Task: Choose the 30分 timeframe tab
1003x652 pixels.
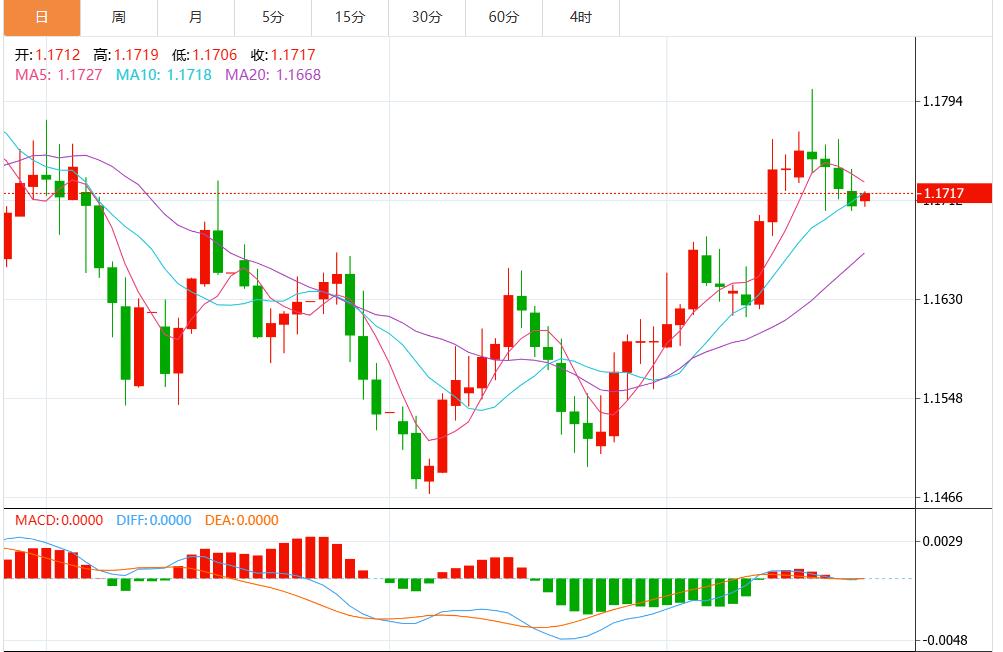Action: coord(426,18)
